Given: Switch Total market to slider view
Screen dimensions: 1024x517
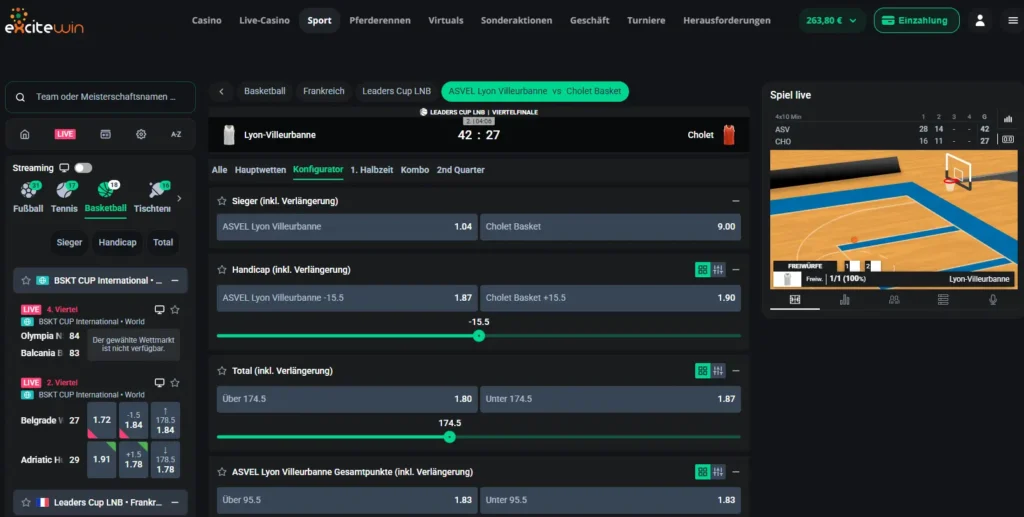Looking at the screenshot, I should click(718, 371).
